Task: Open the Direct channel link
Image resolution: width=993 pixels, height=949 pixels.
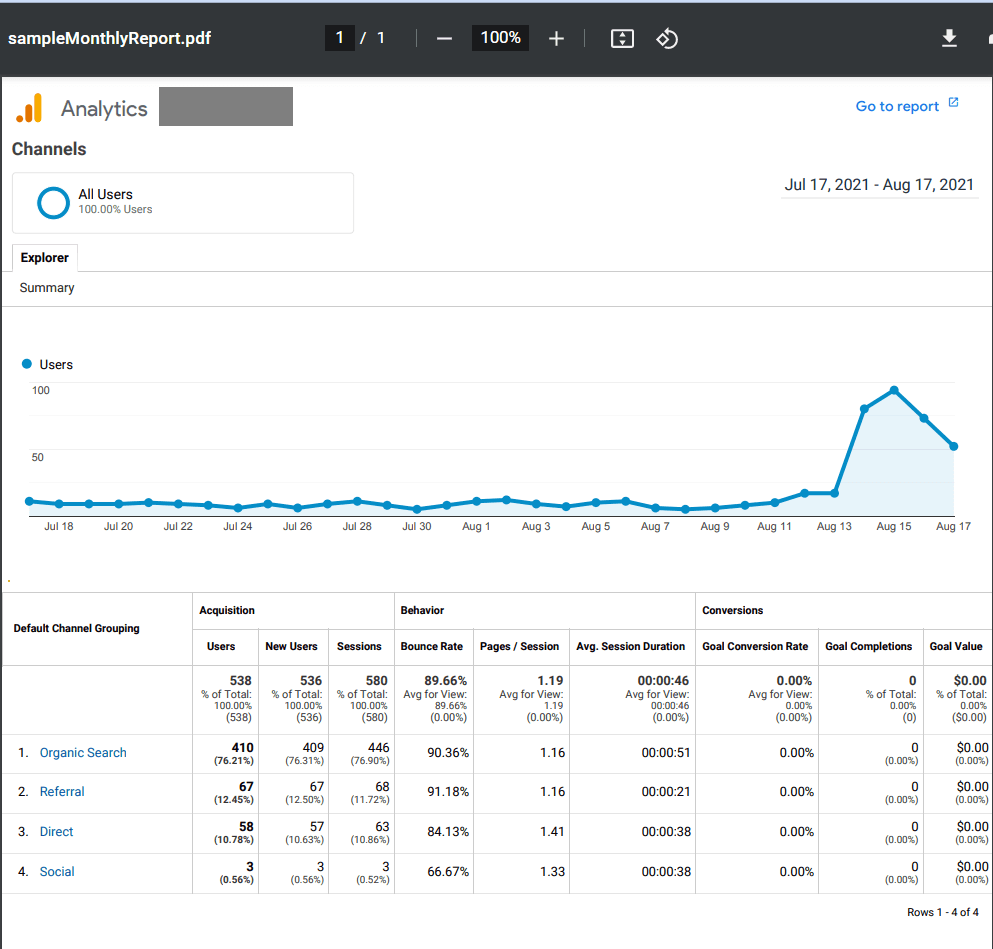Action: pos(56,832)
